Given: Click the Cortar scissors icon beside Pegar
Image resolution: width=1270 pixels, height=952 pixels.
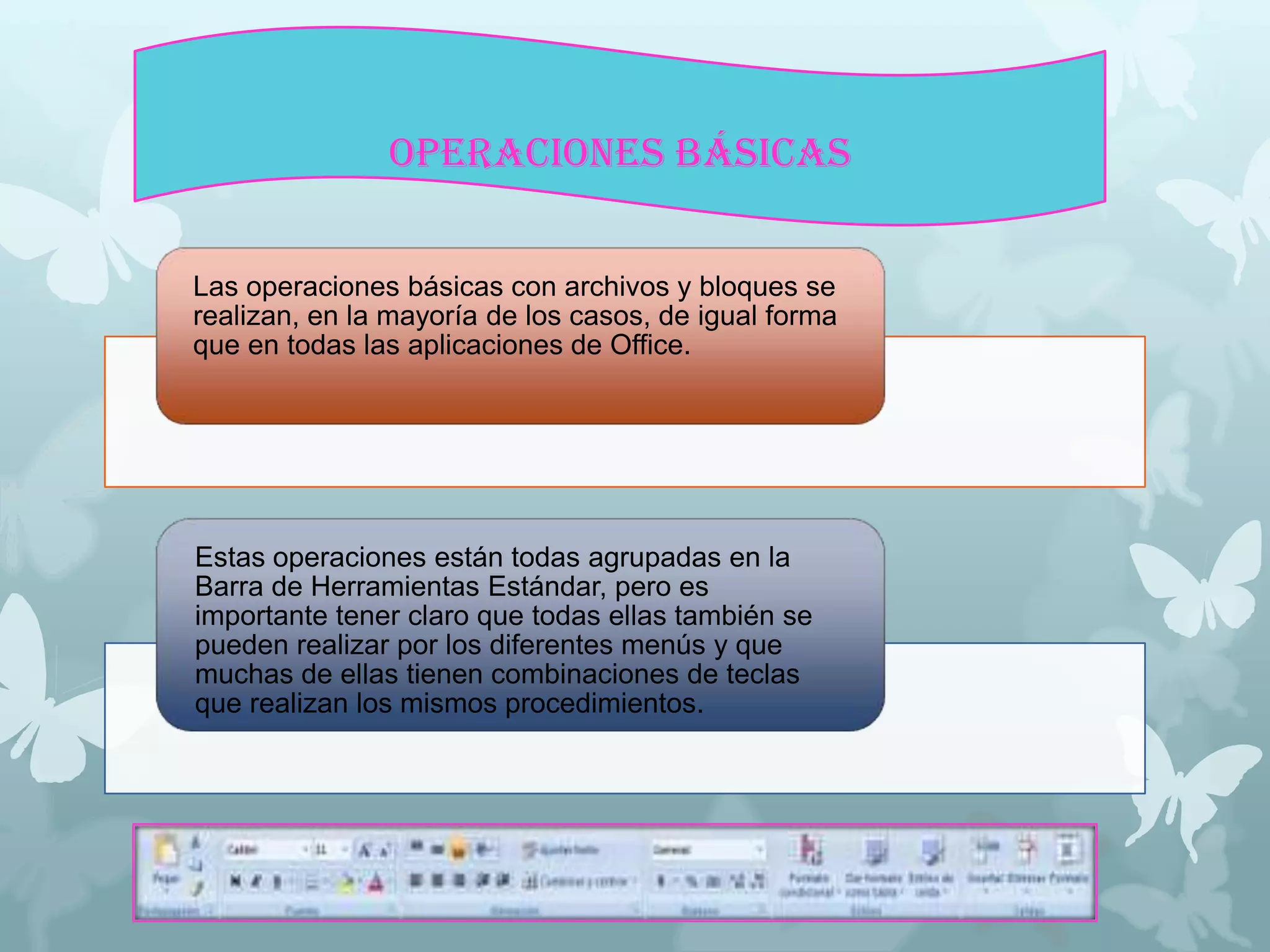Looking at the screenshot, I should [x=196, y=842].
